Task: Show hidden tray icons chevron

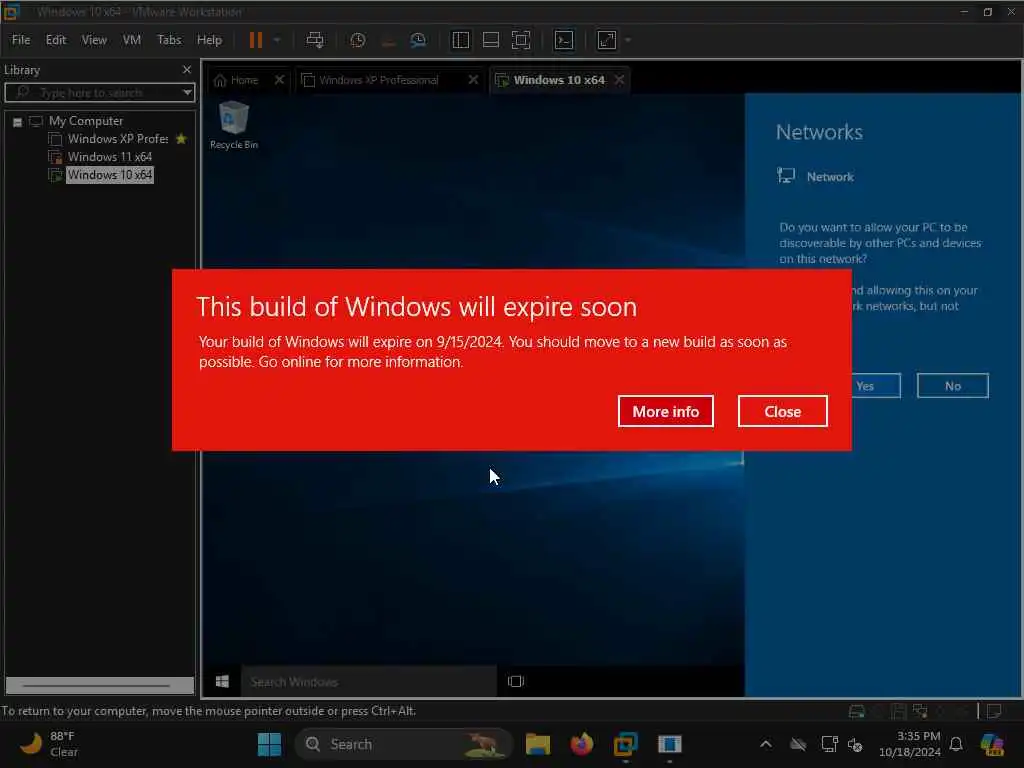Action: [x=765, y=744]
